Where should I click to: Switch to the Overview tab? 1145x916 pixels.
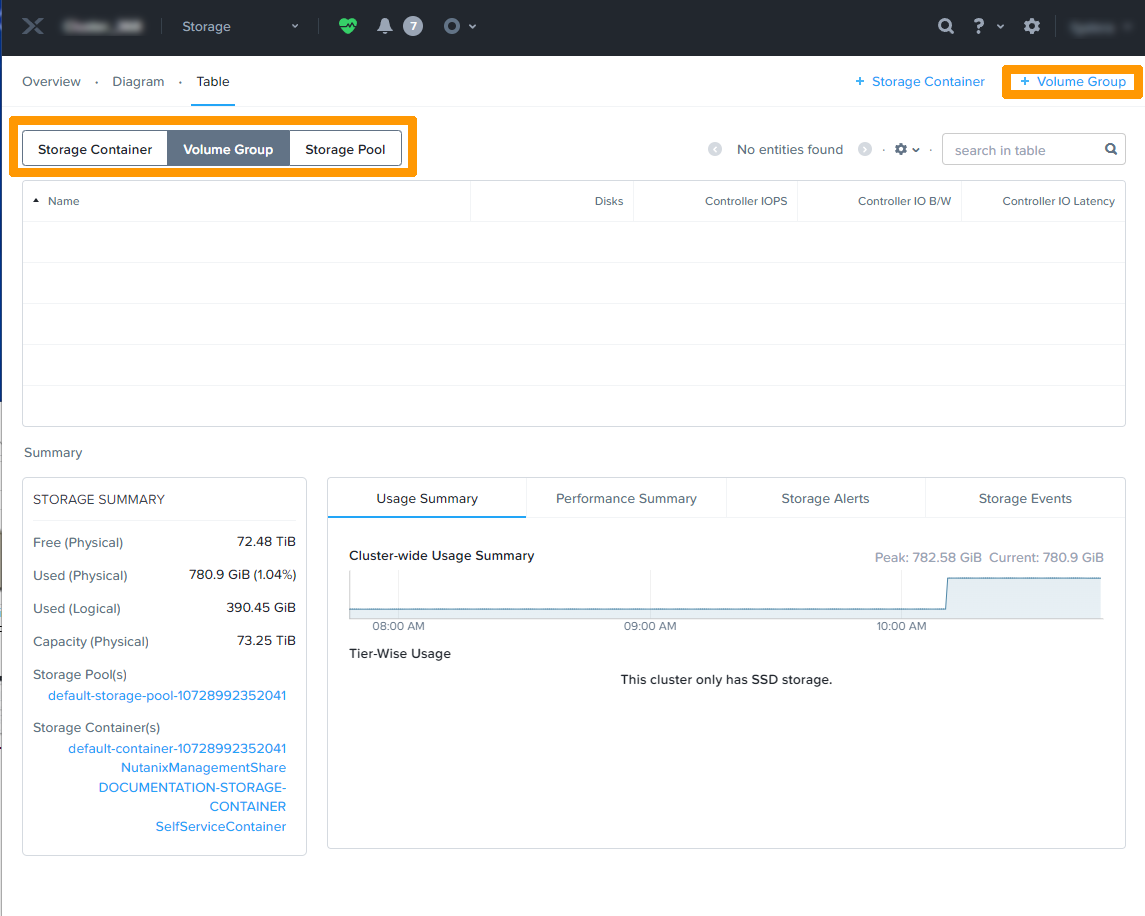(51, 81)
